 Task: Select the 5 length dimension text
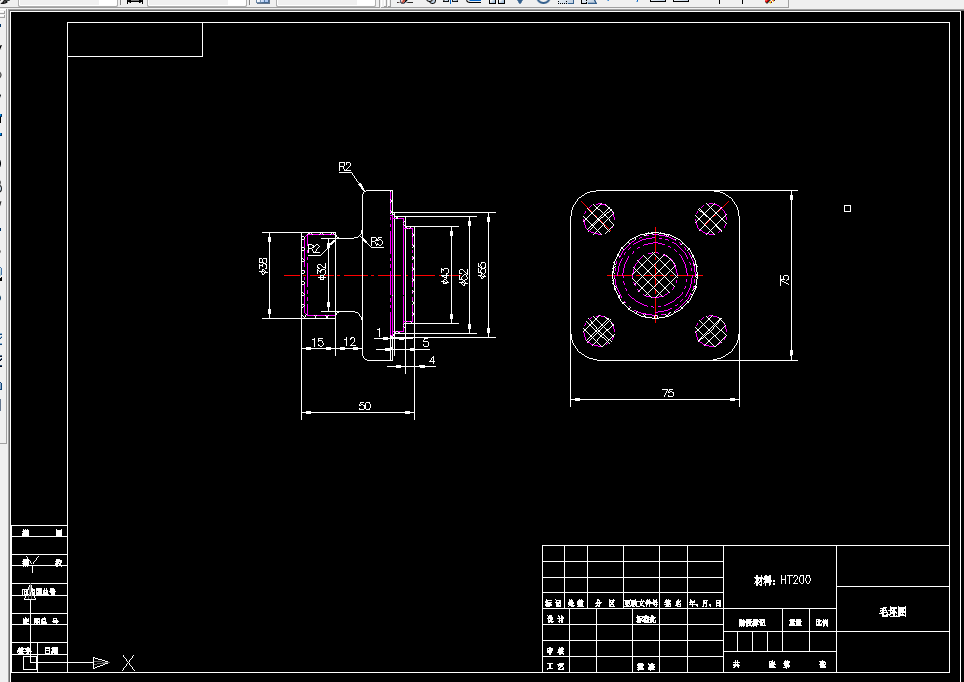point(425,343)
